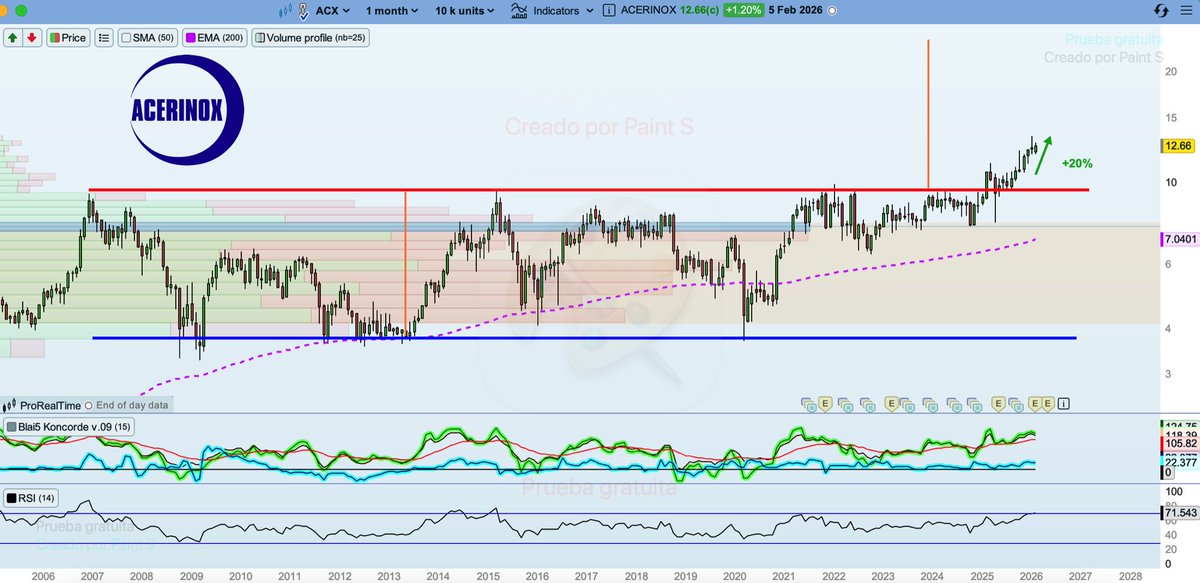
Task: Click the End of day data label
Action: pyautogui.click(x=132, y=405)
